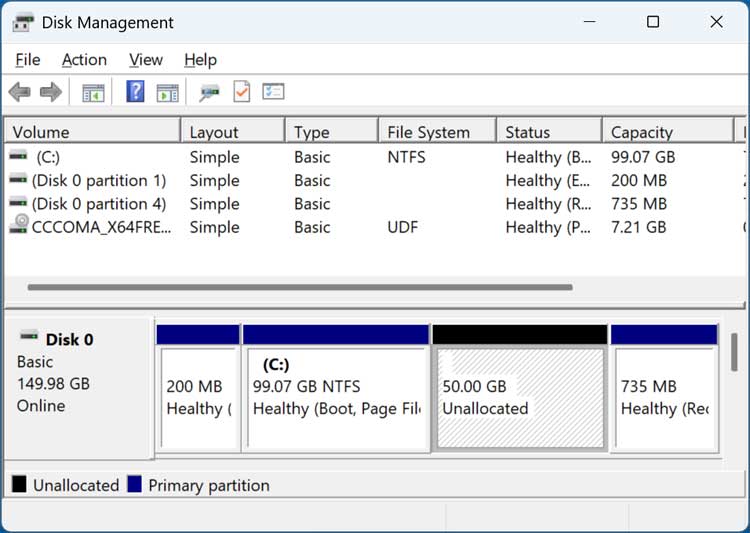The height and width of the screenshot is (533, 750).
Task: Sort by Status column header
Action: coord(549,132)
